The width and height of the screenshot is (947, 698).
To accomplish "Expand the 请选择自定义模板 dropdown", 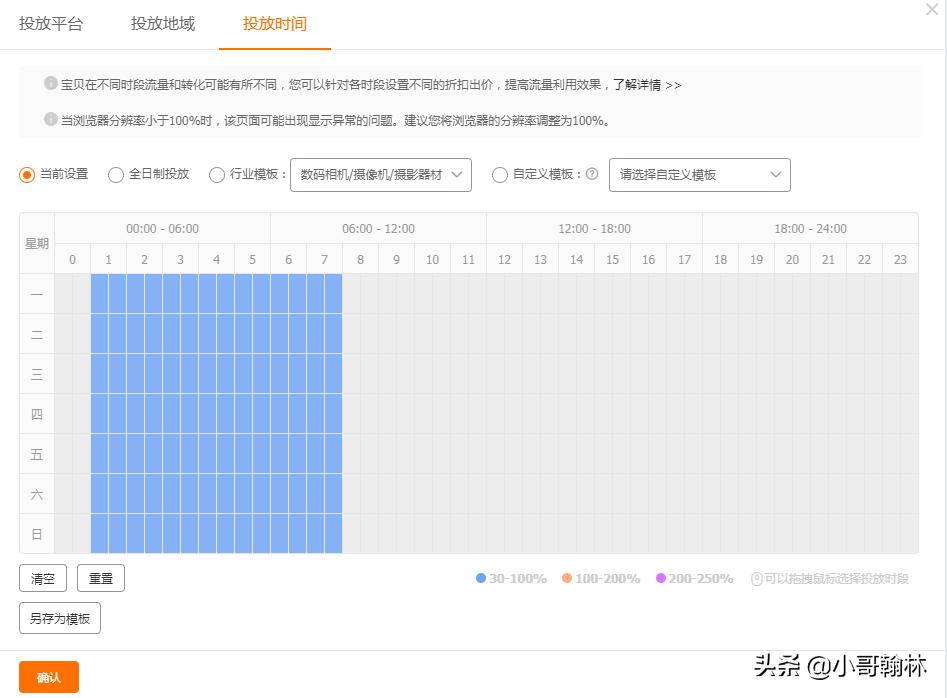I will coord(699,175).
